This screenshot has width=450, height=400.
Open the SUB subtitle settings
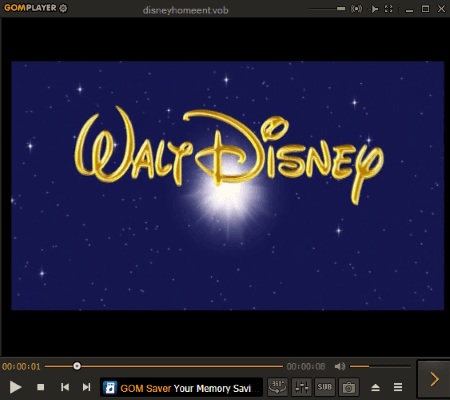[325, 387]
